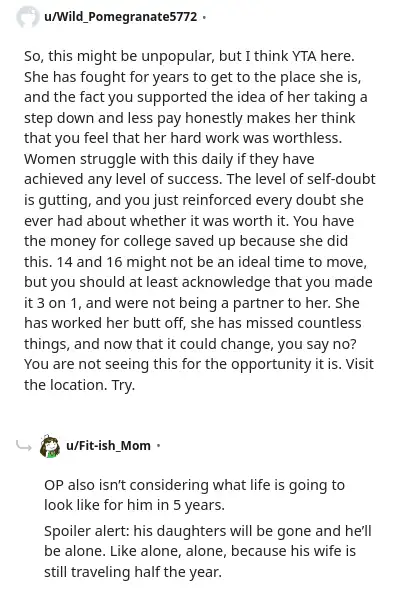Click the phrase 'it 3 on 1'
The image size is (400, 608).
tap(52, 303)
